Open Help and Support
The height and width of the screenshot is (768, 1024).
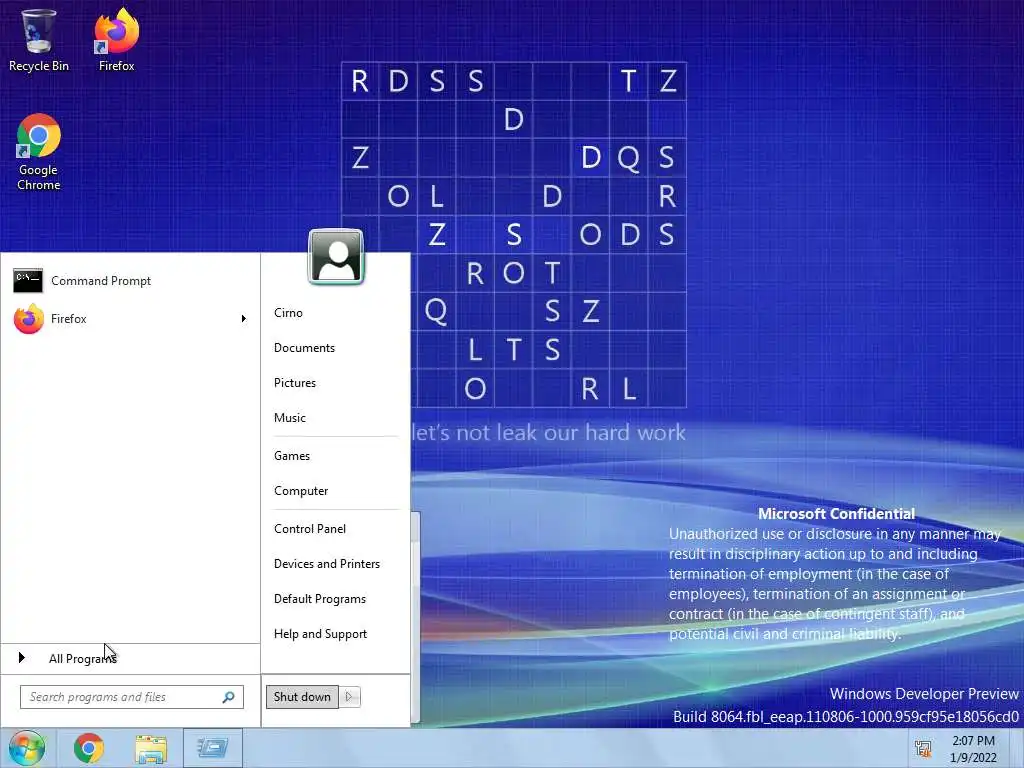click(320, 634)
